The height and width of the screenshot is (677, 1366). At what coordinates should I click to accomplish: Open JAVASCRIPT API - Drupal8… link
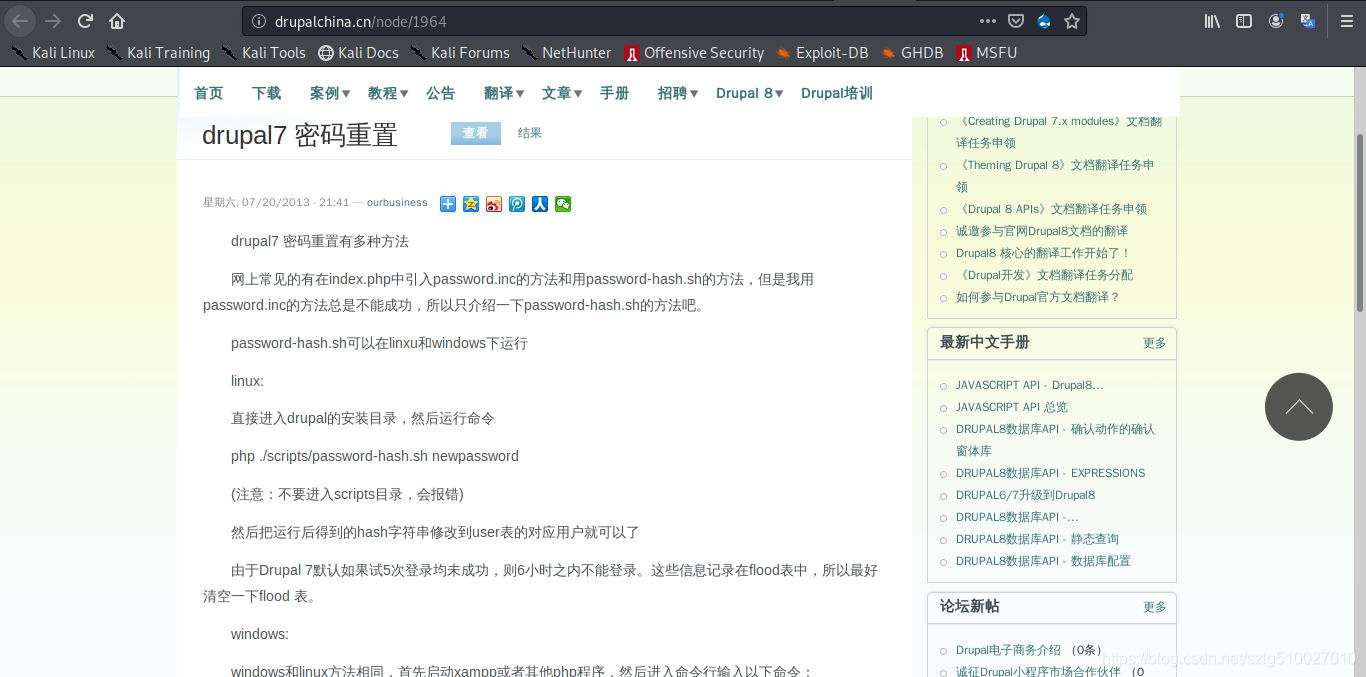pyautogui.click(x=1030, y=385)
